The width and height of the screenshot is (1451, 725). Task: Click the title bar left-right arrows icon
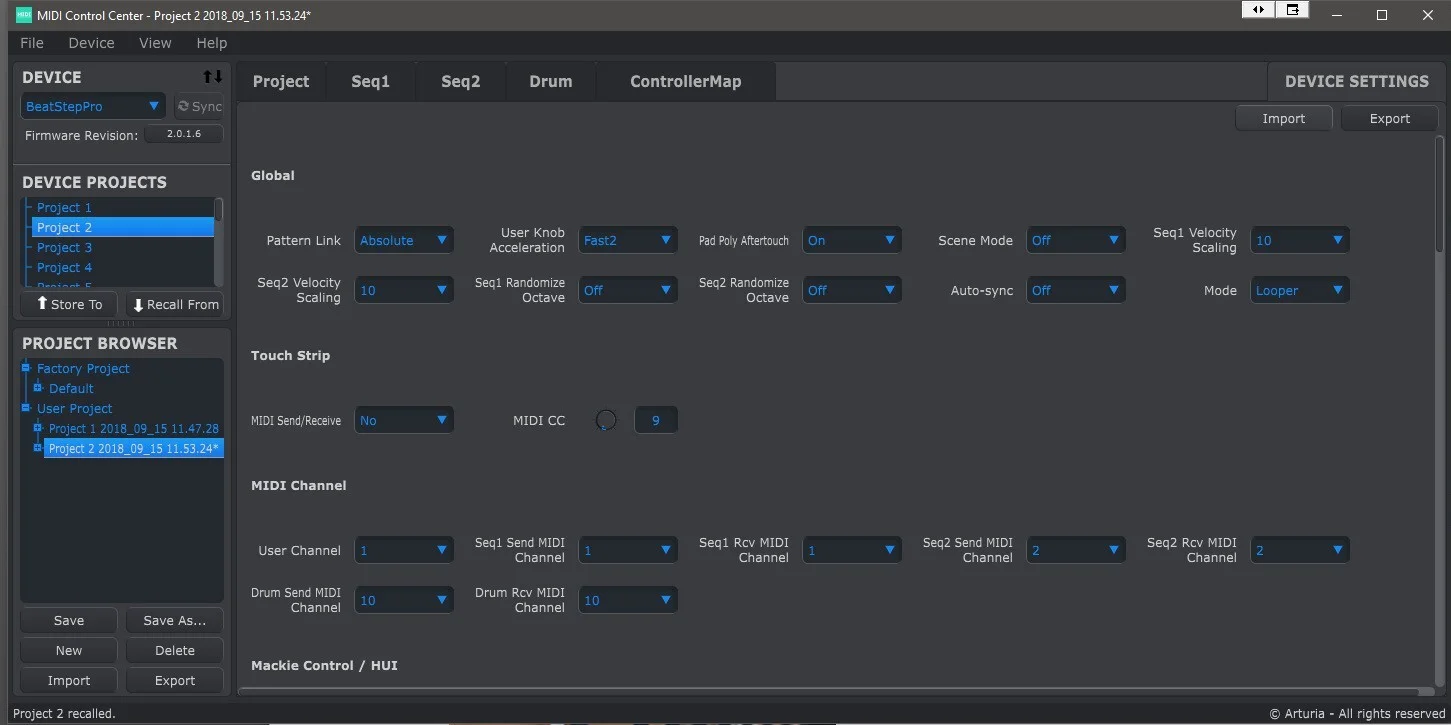(x=1258, y=10)
